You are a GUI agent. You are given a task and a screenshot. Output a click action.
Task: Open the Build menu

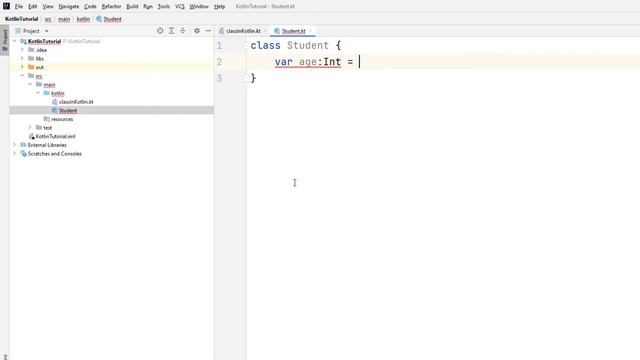[132, 7]
